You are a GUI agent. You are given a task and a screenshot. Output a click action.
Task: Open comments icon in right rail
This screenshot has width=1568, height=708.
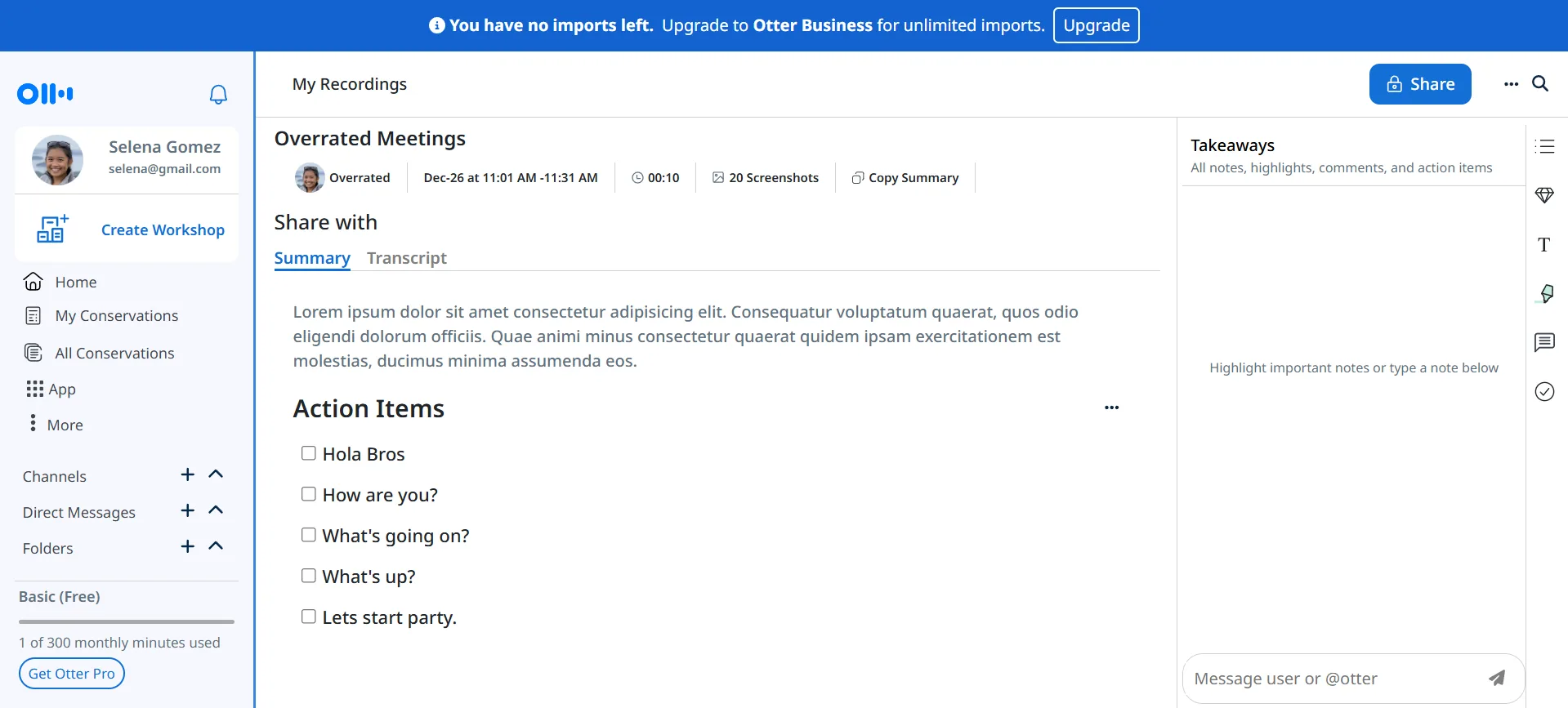click(1544, 342)
